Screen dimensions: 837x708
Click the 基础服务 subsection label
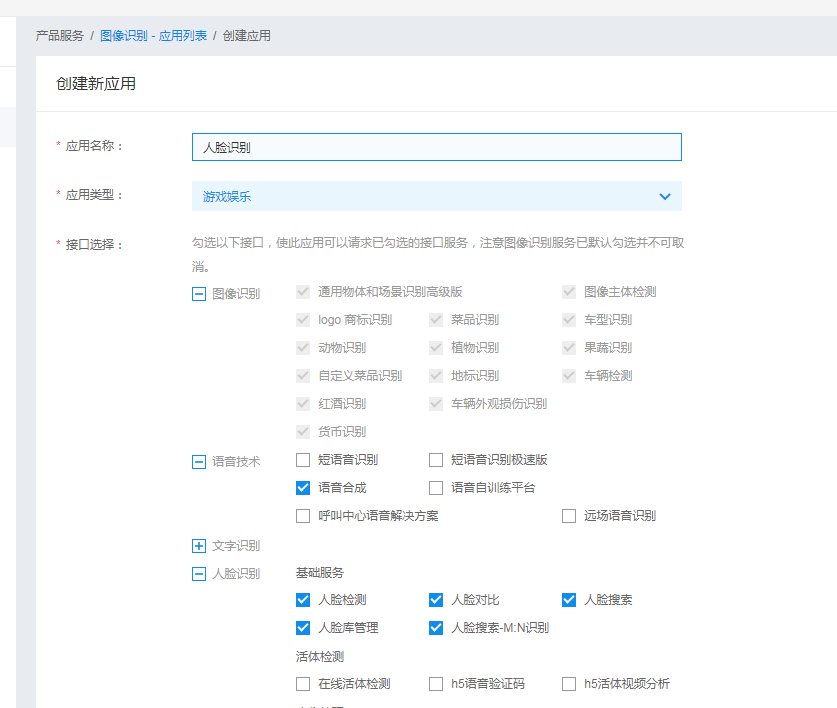(x=320, y=573)
